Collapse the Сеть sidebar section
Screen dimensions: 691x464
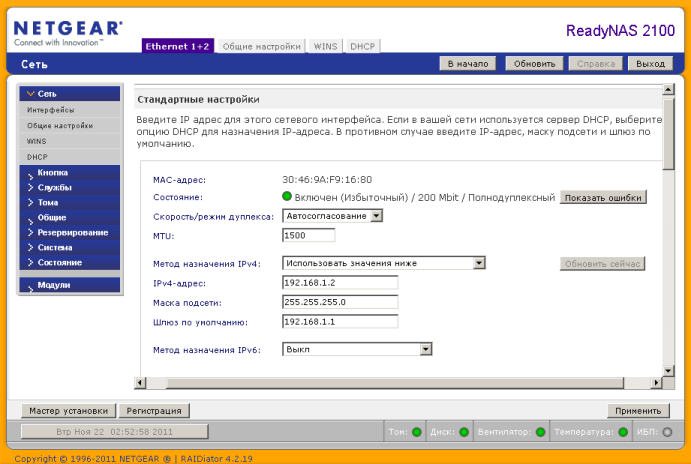tap(70, 93)
